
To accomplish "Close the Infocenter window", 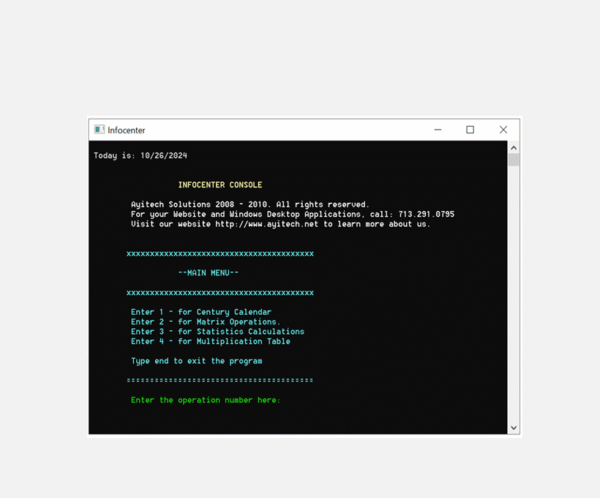I will (503, 130).
